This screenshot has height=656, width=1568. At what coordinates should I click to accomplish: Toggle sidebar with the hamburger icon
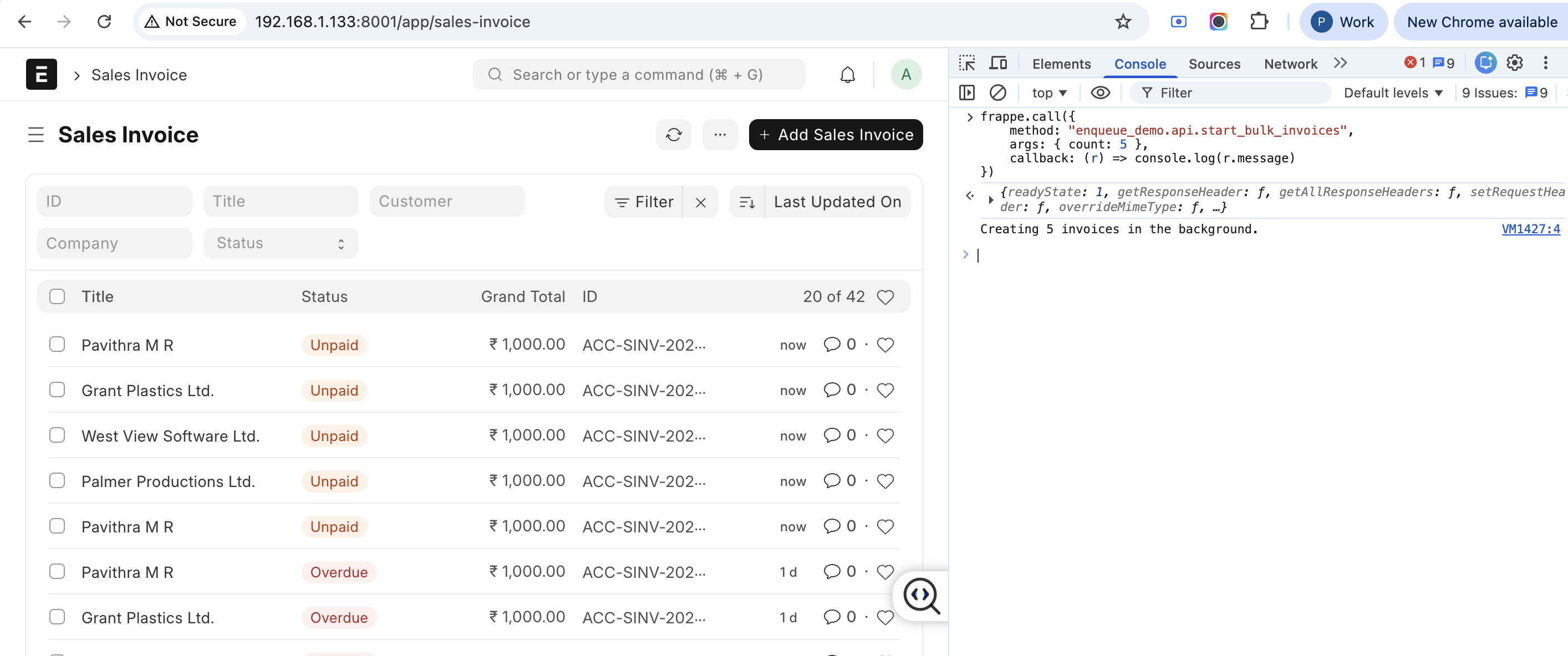36,135
